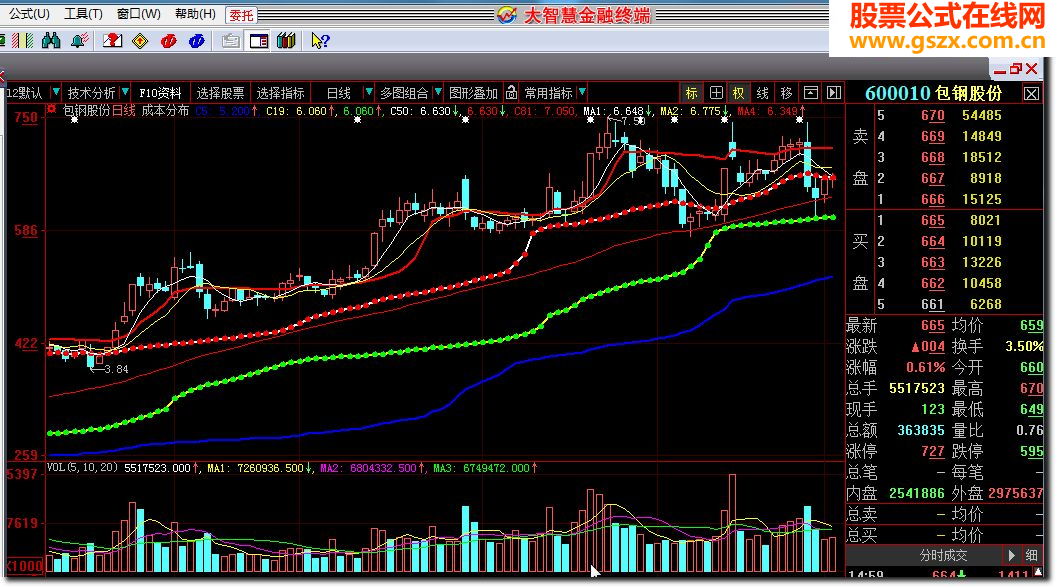Click the 选择股票 button
Viewport: 1057px width, 587px height.
(220, 93)
